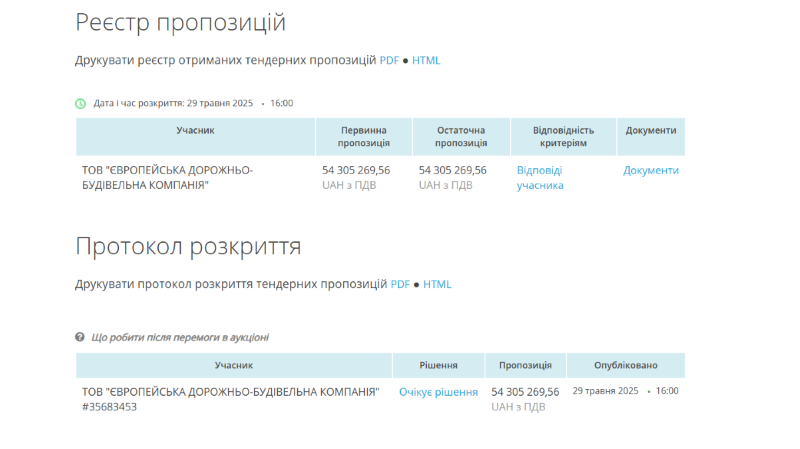
Task: Select the participant name with #35683453 in the protocol table
Action: pyautogui.click(x=231, y=400)
